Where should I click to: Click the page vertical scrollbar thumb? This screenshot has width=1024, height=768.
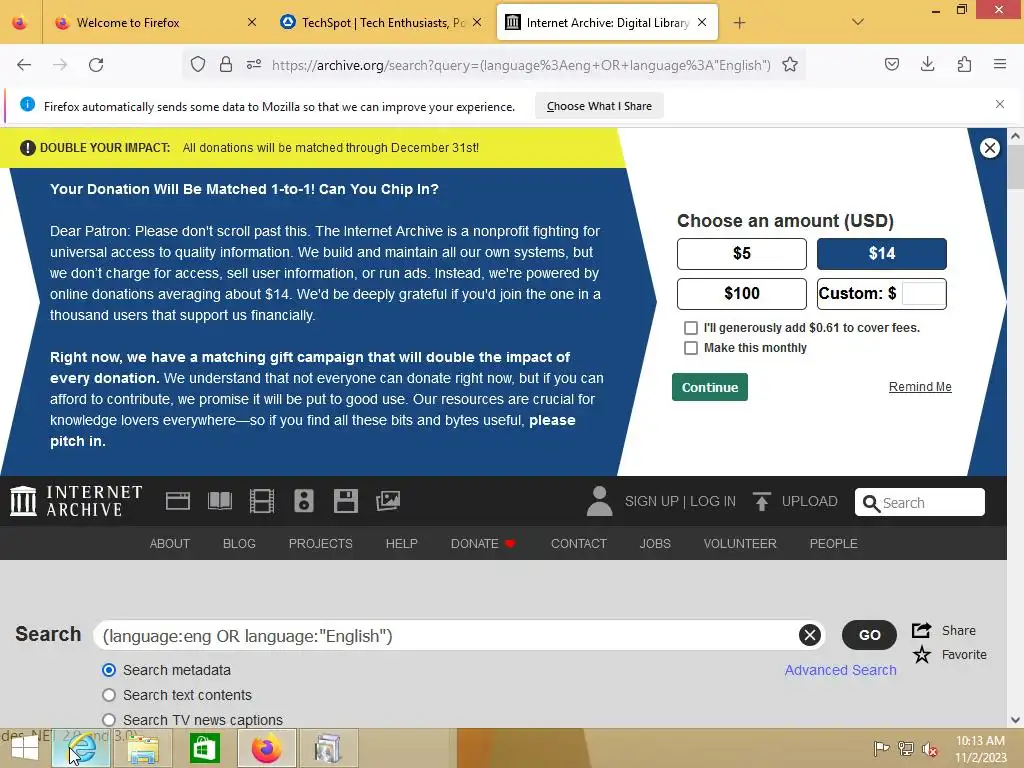pyautogui.click(x=1015, y=167)
